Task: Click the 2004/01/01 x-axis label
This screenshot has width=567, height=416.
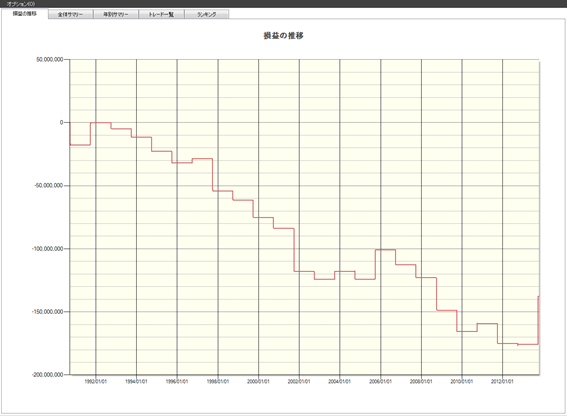Action: point(340,382)
